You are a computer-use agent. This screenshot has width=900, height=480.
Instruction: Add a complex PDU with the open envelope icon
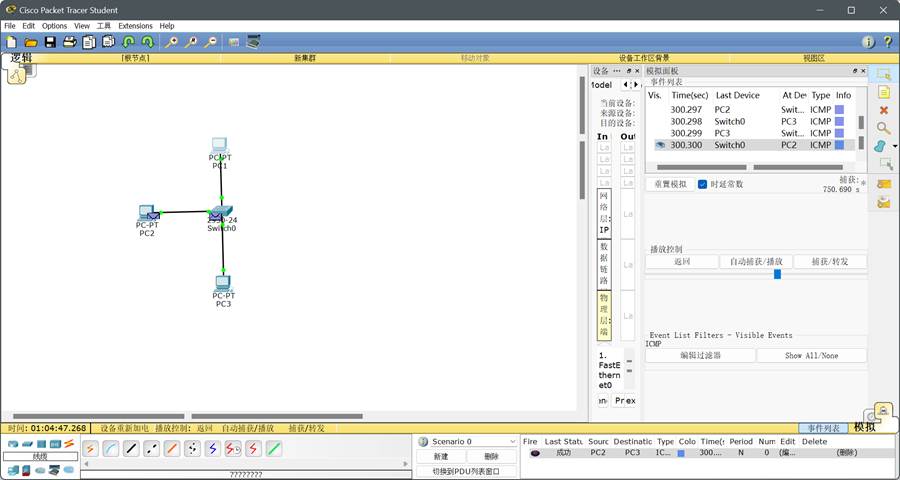884,202
